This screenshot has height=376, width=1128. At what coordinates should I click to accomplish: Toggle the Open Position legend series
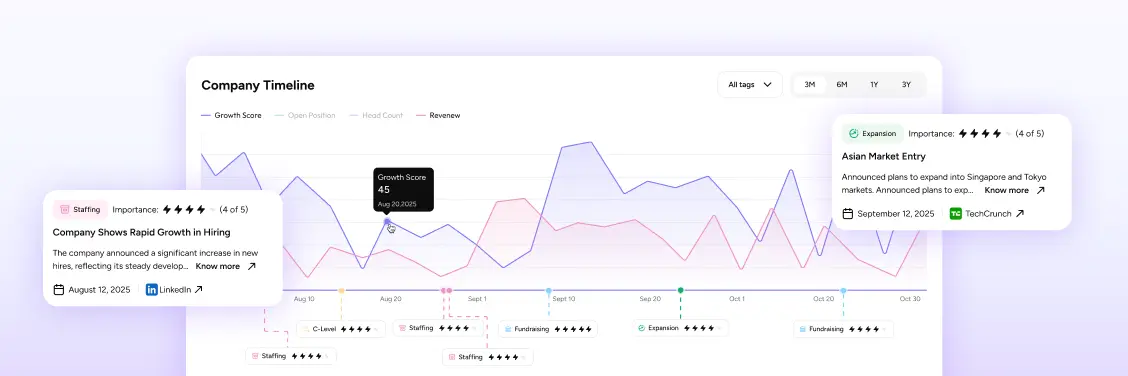(305, 115)
